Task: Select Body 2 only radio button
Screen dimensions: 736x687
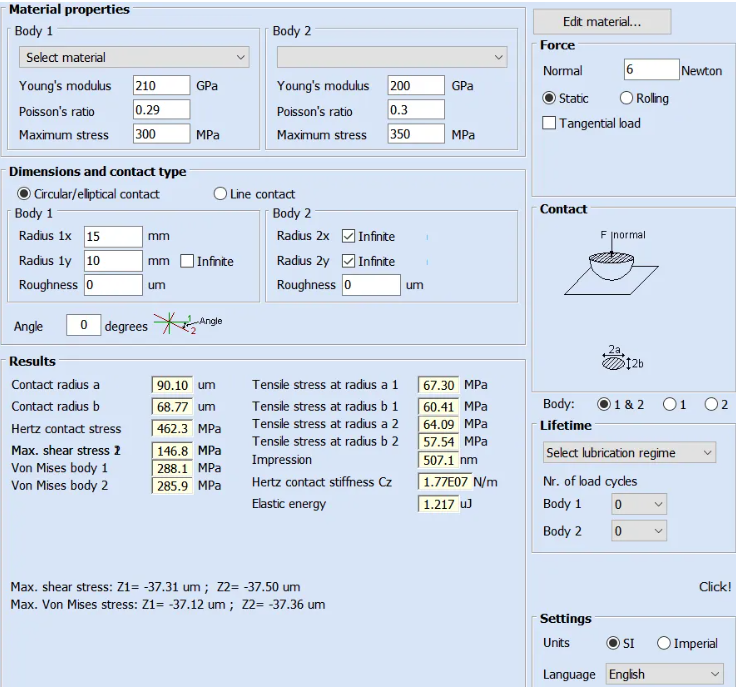Action: coord(716,404)
